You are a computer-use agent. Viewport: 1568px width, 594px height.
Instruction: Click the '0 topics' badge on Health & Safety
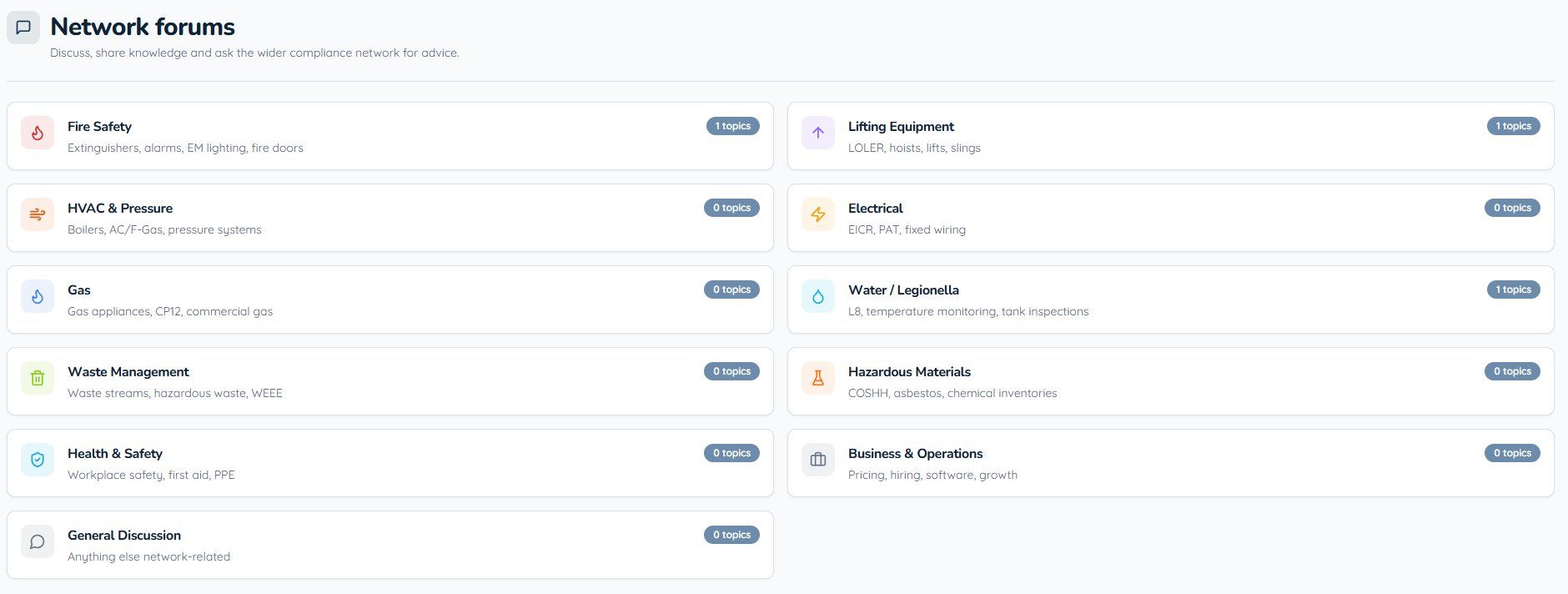731,453
